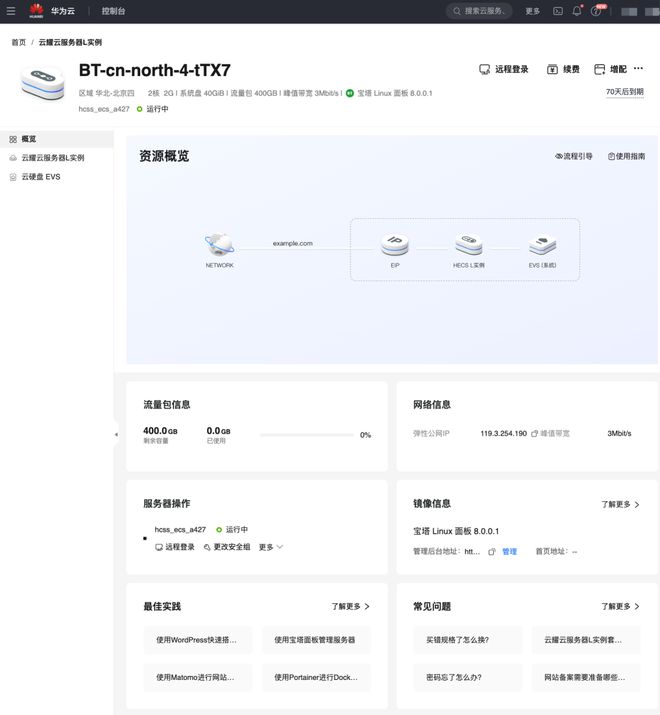
Task: Open the notifications bell
Action: pyautogui.click(x=577, y=11)
